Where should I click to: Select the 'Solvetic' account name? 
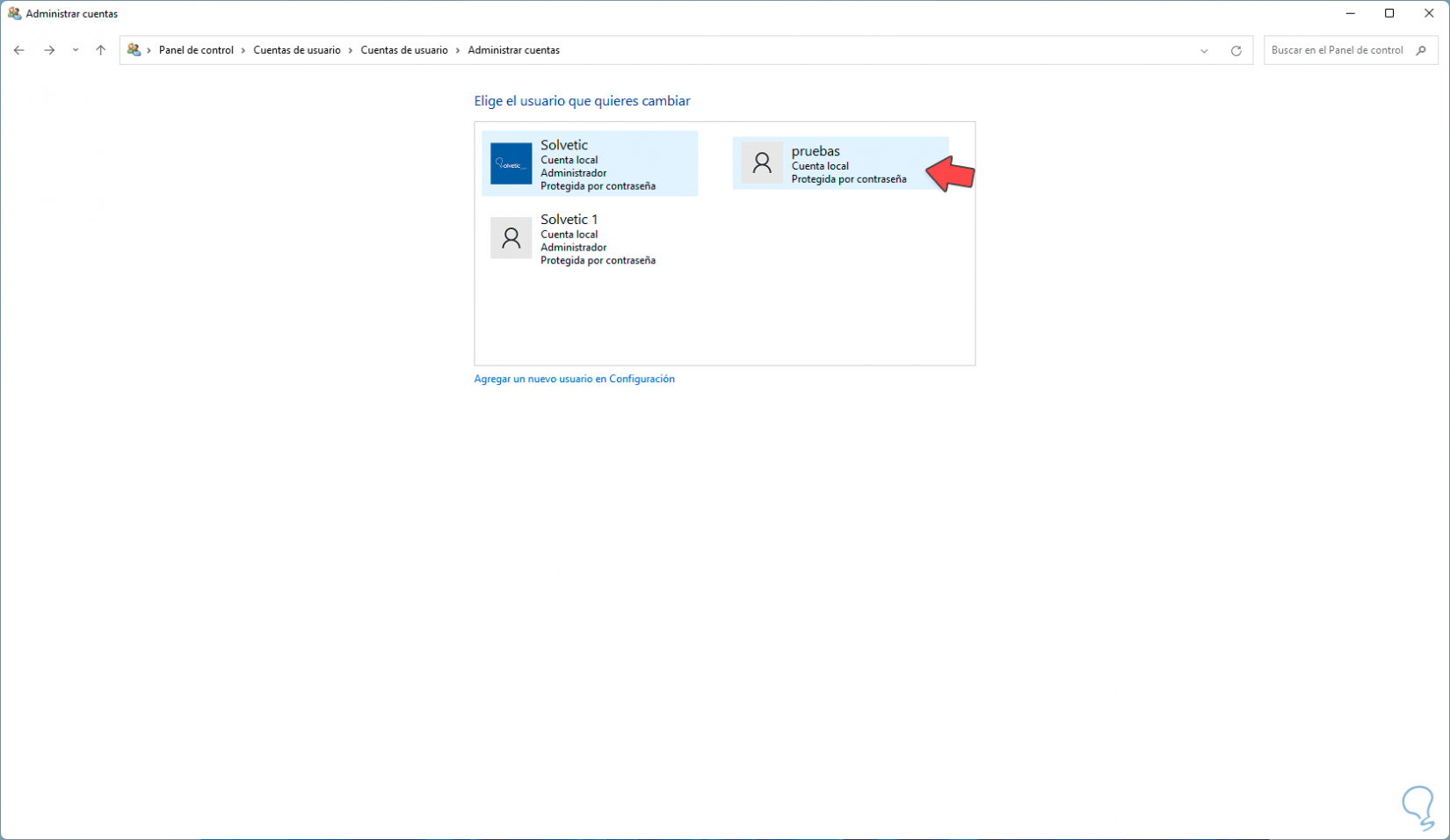point(564,145)
